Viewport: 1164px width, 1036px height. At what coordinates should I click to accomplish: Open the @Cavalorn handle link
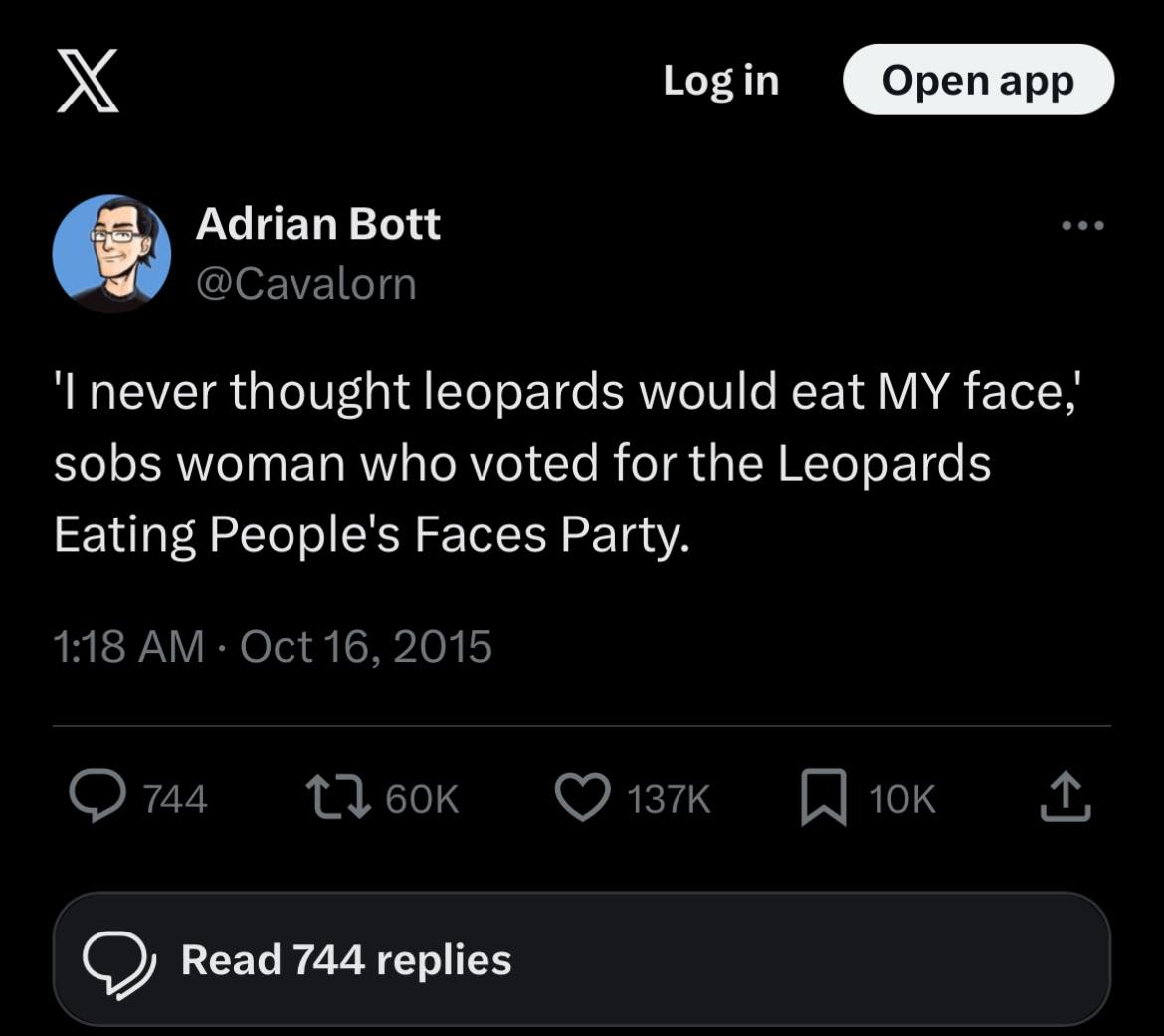(305, 284)
